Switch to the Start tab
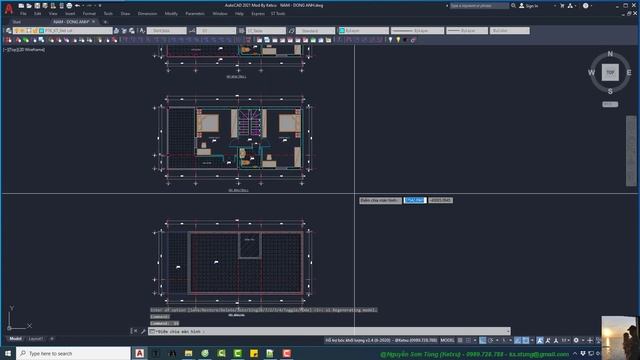640x360 pixels. pyautogui.click(x=17, y=22)
